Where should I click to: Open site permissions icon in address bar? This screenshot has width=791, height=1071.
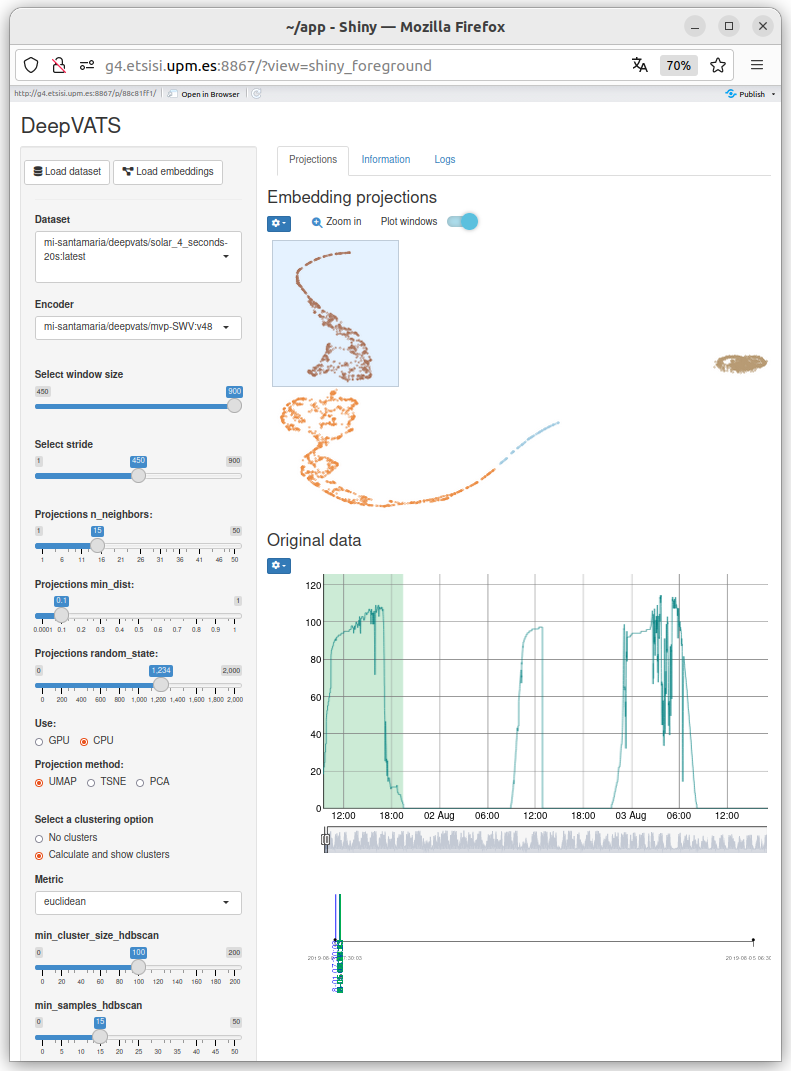point(87,66)
